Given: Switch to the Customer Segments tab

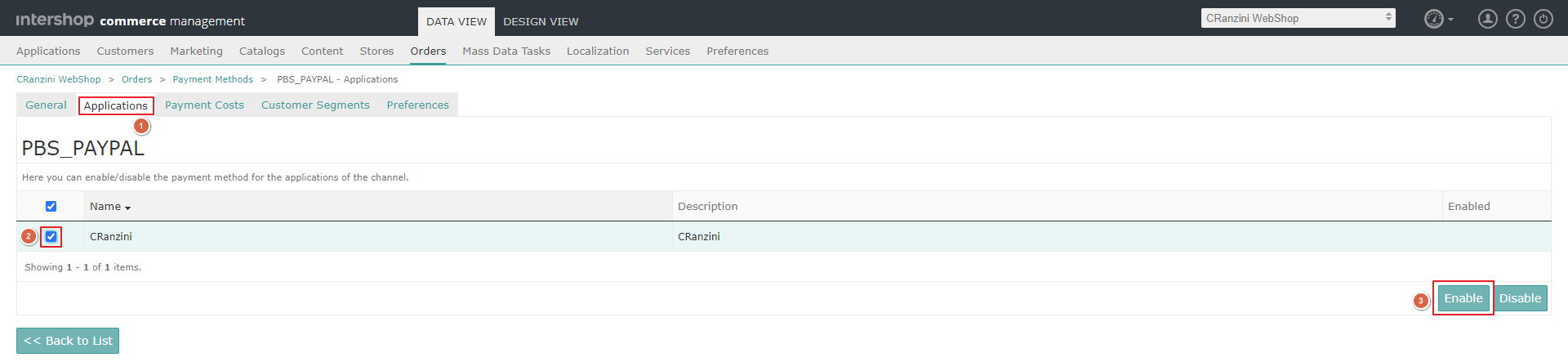Looking at the screenshot, I should [x=315, y=105].
